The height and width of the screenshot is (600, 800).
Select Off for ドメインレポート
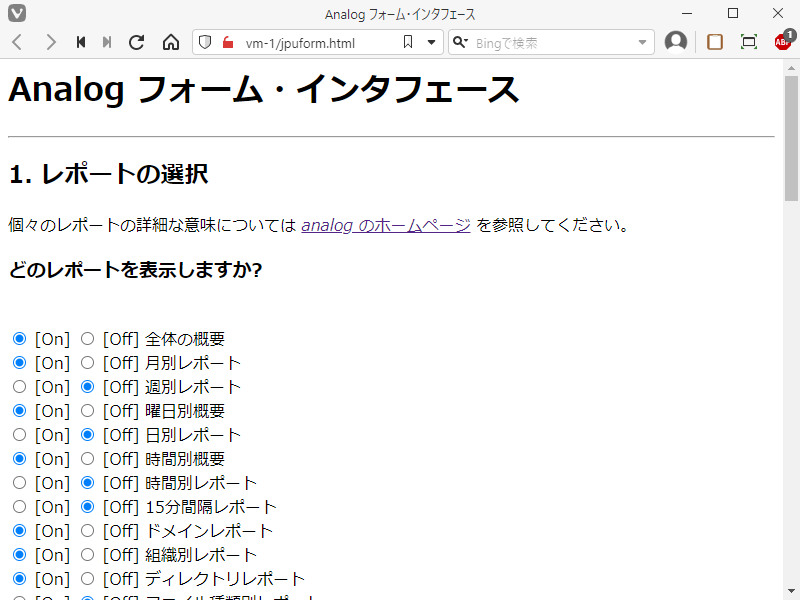88,531
